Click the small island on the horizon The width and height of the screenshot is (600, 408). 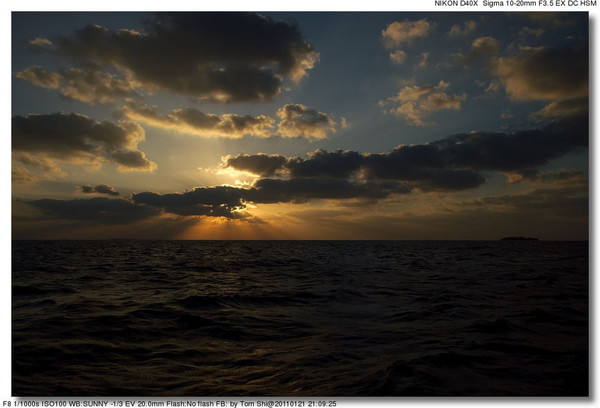[x=519, y=238]
